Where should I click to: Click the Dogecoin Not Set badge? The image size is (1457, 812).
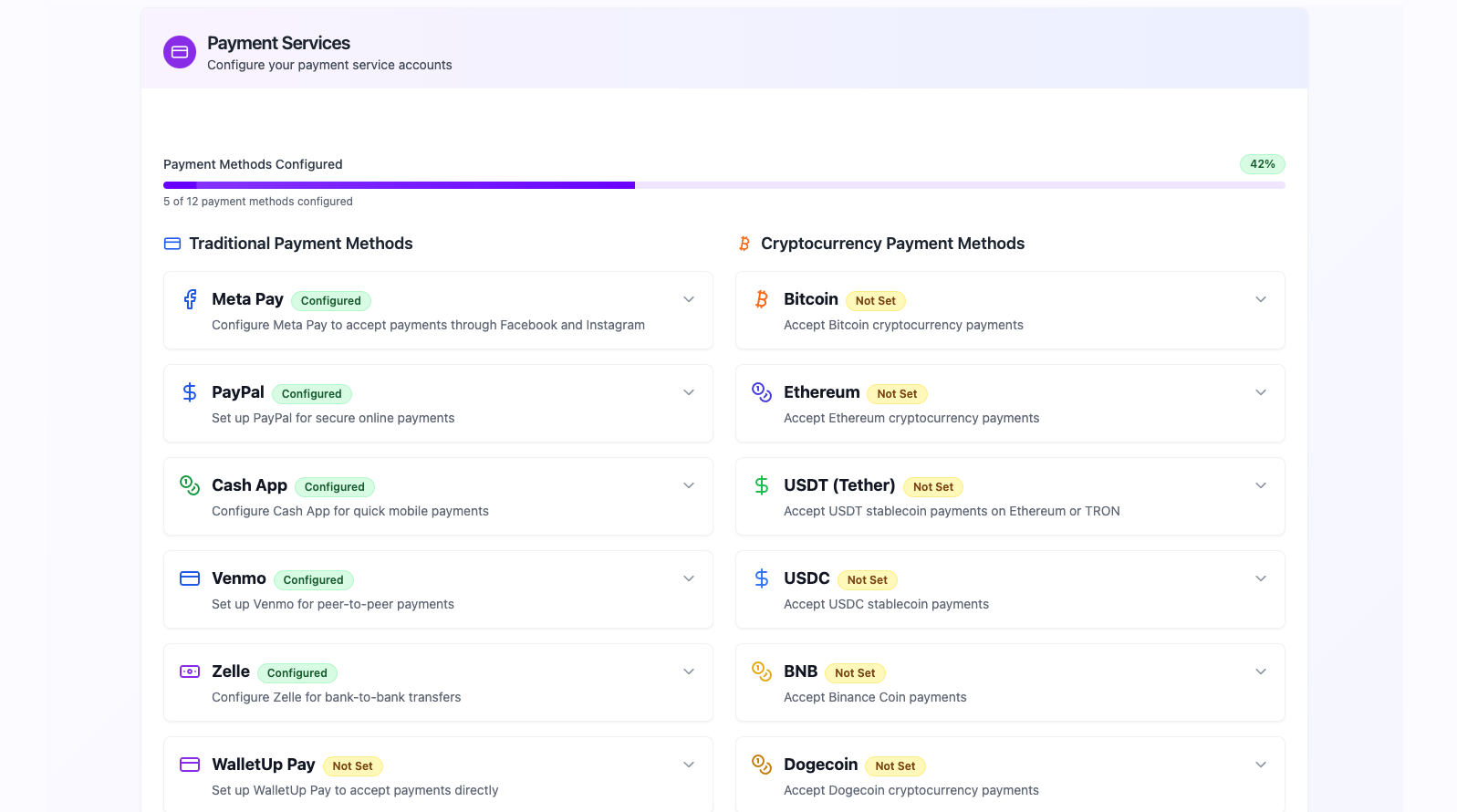coord(896,766)
